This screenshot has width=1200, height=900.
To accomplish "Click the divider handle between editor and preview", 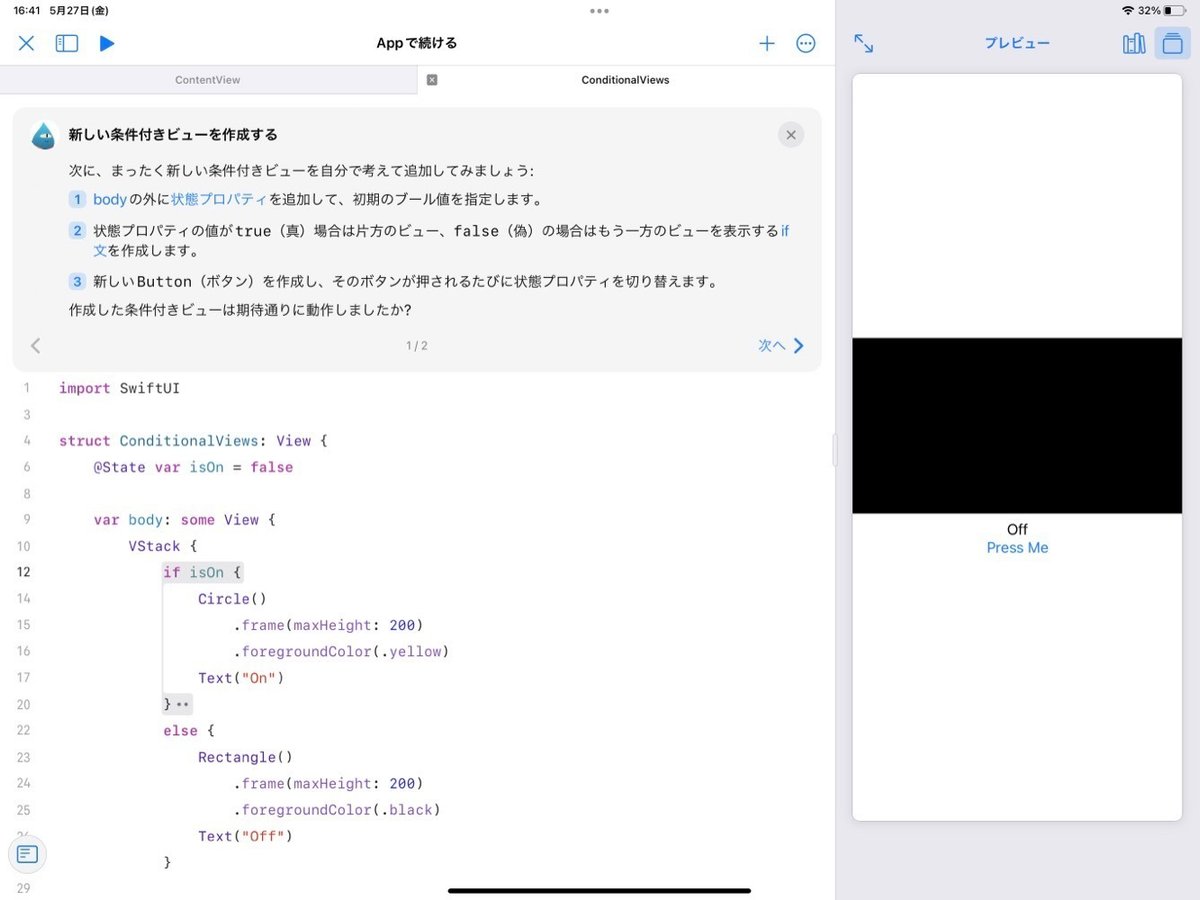I will pos(835,450).
